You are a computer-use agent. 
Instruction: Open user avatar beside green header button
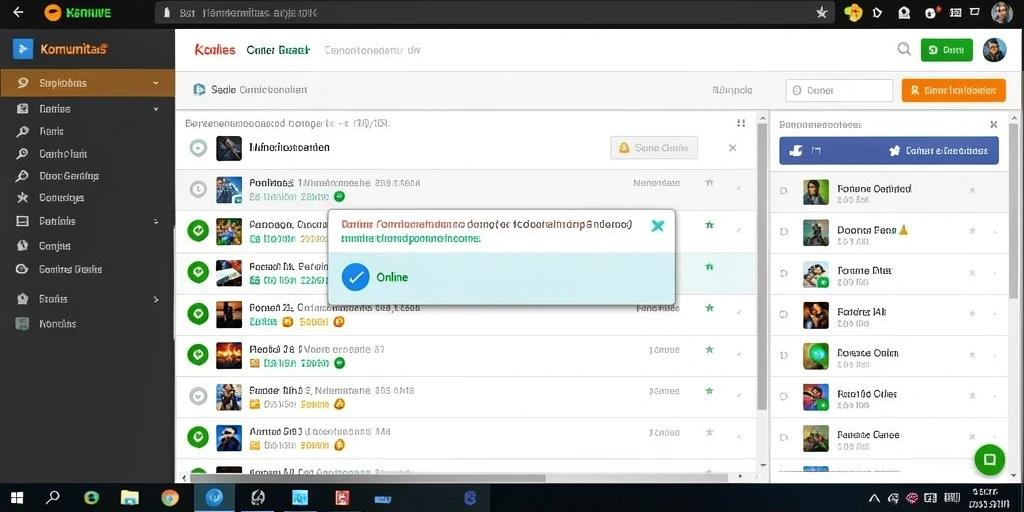point(995,50)
